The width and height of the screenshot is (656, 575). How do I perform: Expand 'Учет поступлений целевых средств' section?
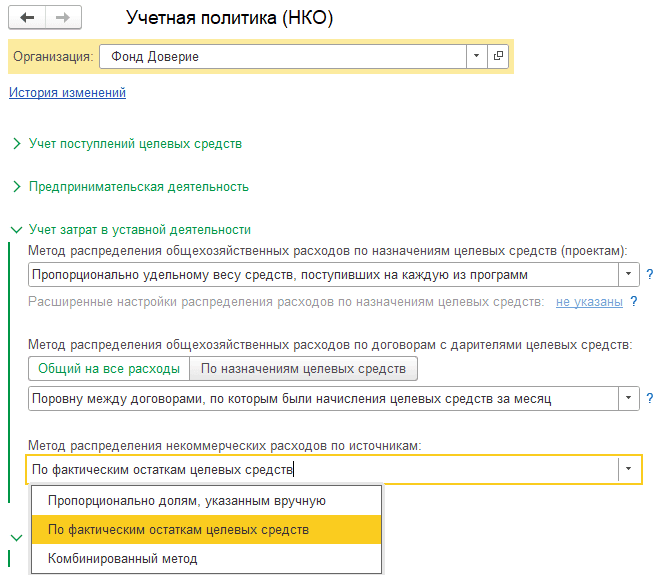[x=135, y=144]
